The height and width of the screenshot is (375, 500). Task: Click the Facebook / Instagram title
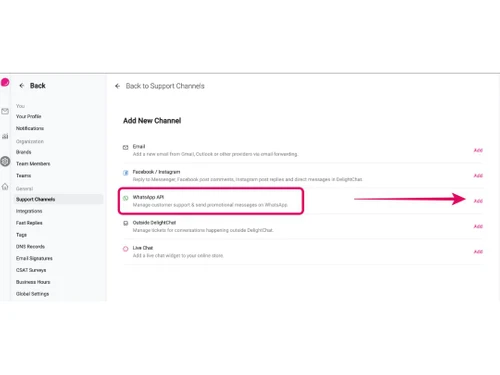click(x=156, y=172)
